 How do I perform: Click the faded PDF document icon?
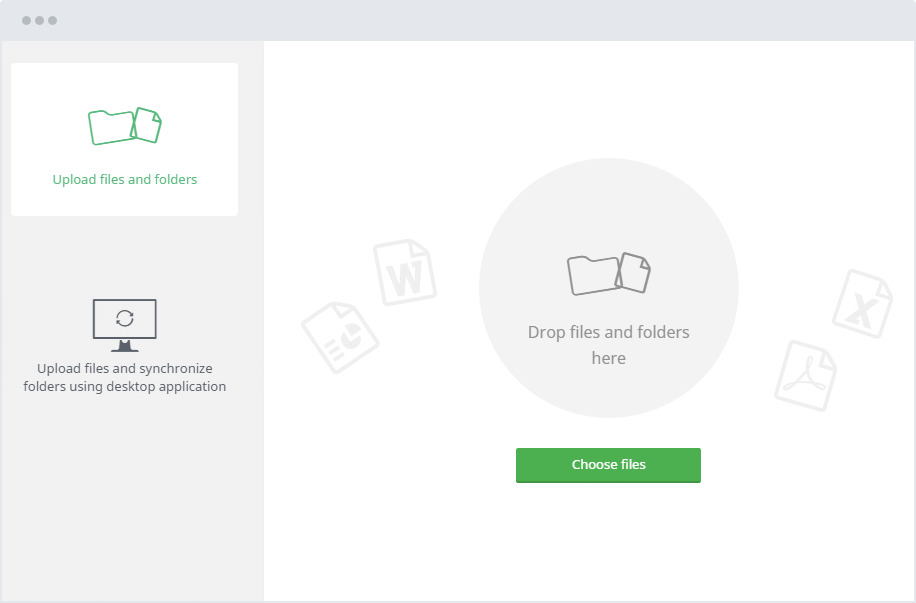pyautogui.click(x=806, y=375)
